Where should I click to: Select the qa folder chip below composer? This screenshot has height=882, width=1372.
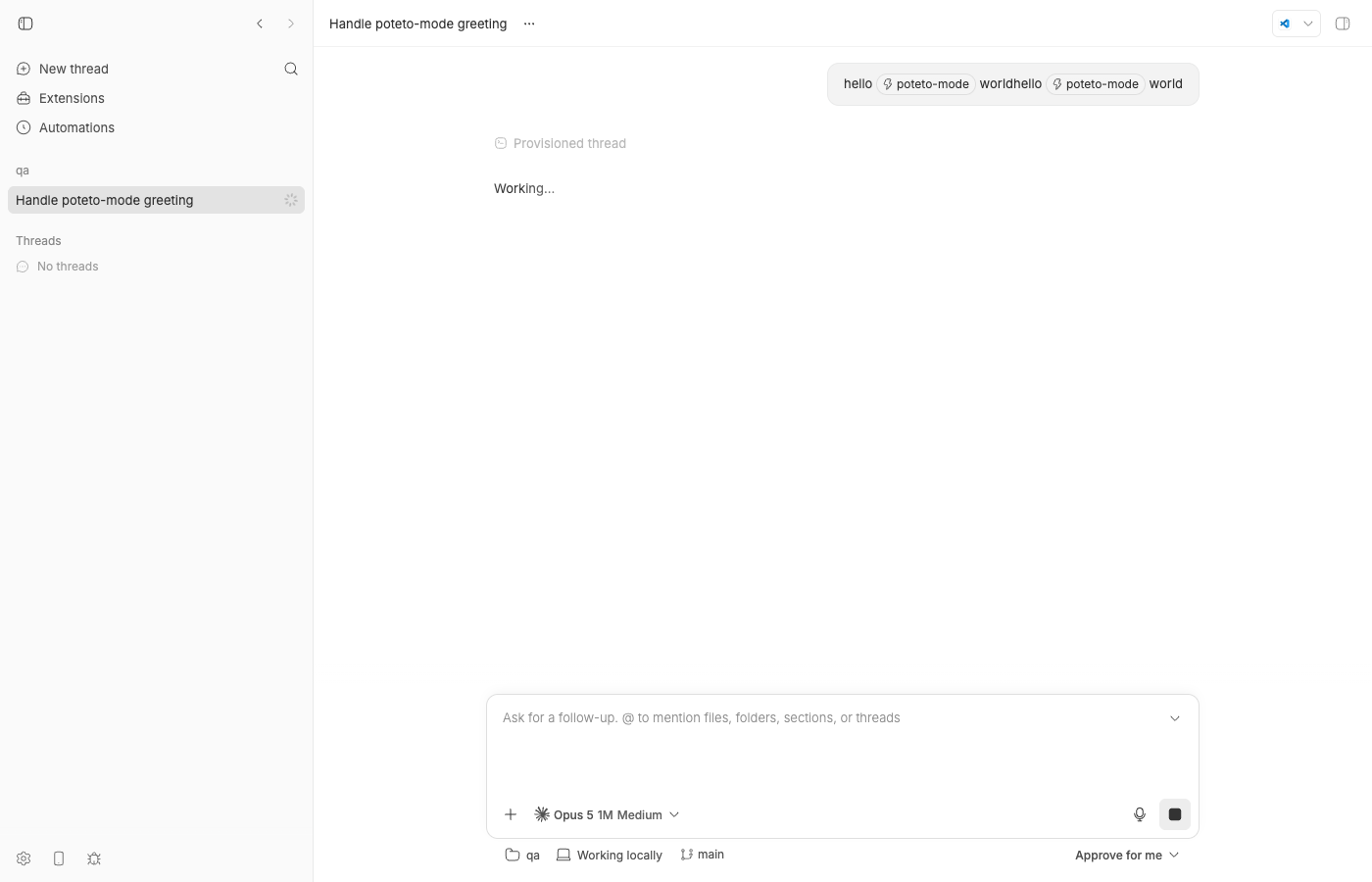click(522, 855)
